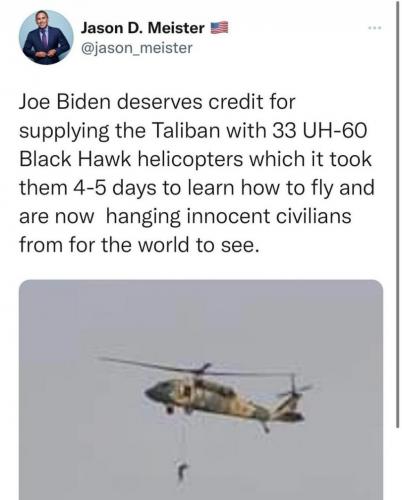Click the figure dangling below the helicopter
Image resolution: width=402 pixels, height=500 pixels.
tap(182, 471)
